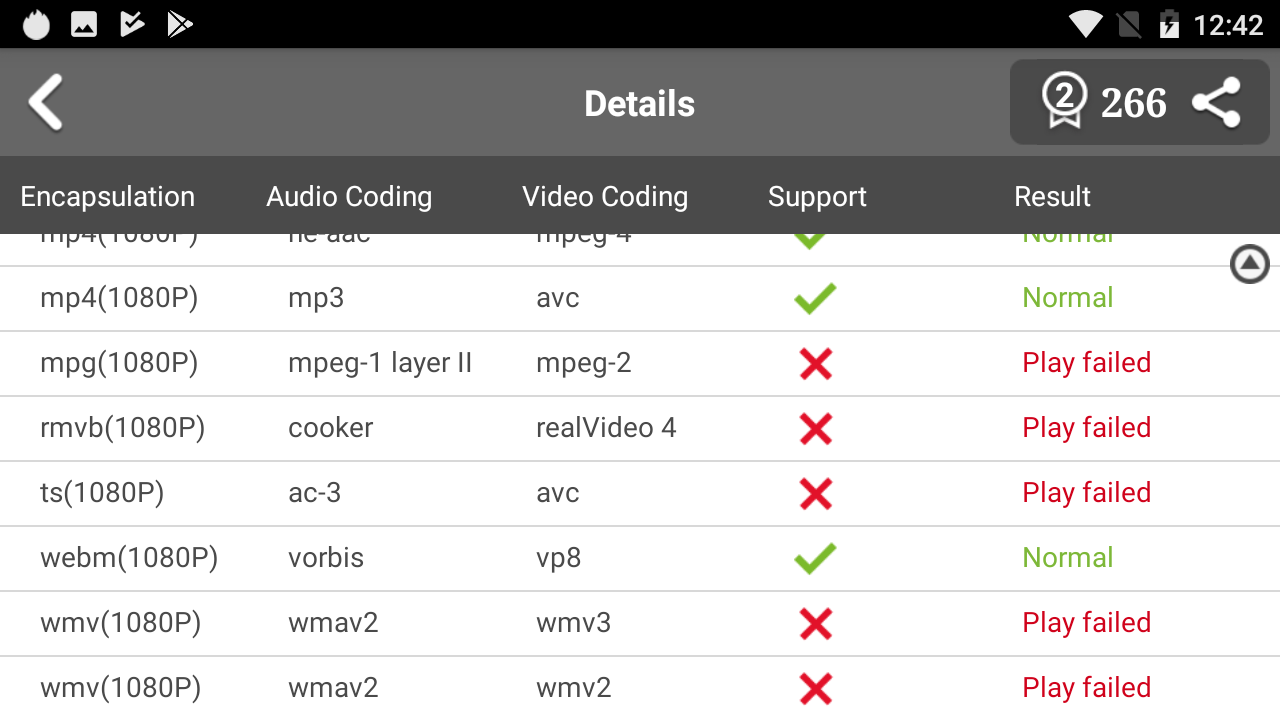The height and width of the screenshot is (720, 1280).
Task: Tap the Details page title
Action: click(x=639, y=104)
